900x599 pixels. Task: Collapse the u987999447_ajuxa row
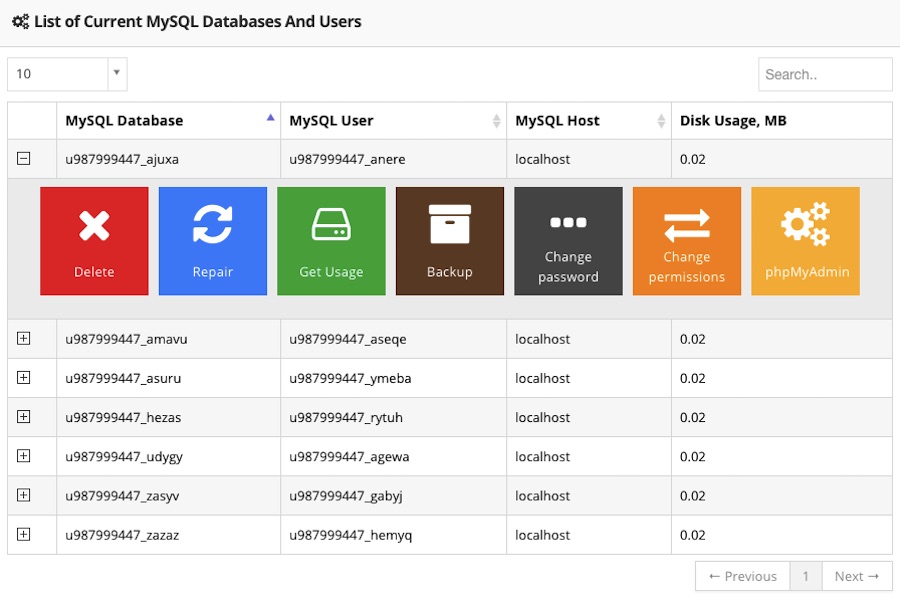coord(24,158)
